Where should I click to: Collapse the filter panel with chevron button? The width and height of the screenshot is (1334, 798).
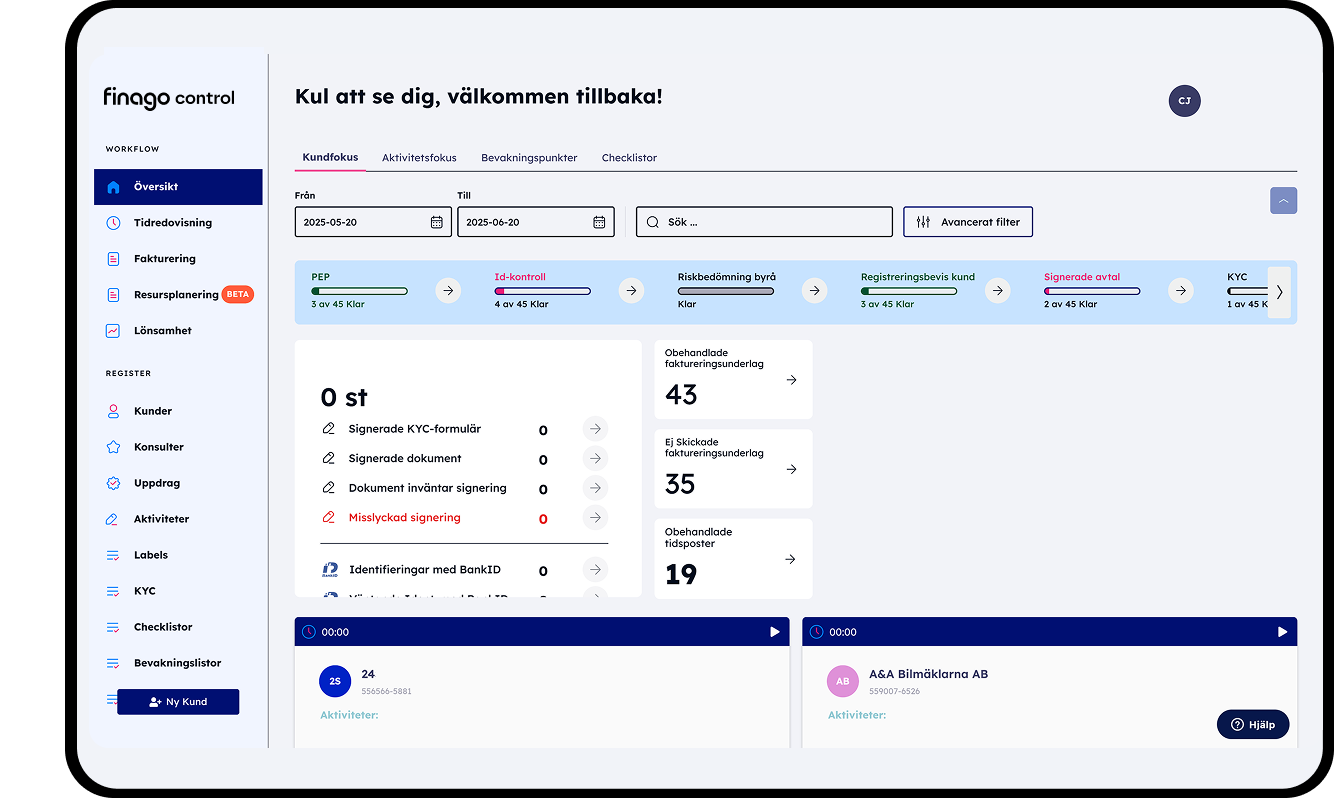1283,201
